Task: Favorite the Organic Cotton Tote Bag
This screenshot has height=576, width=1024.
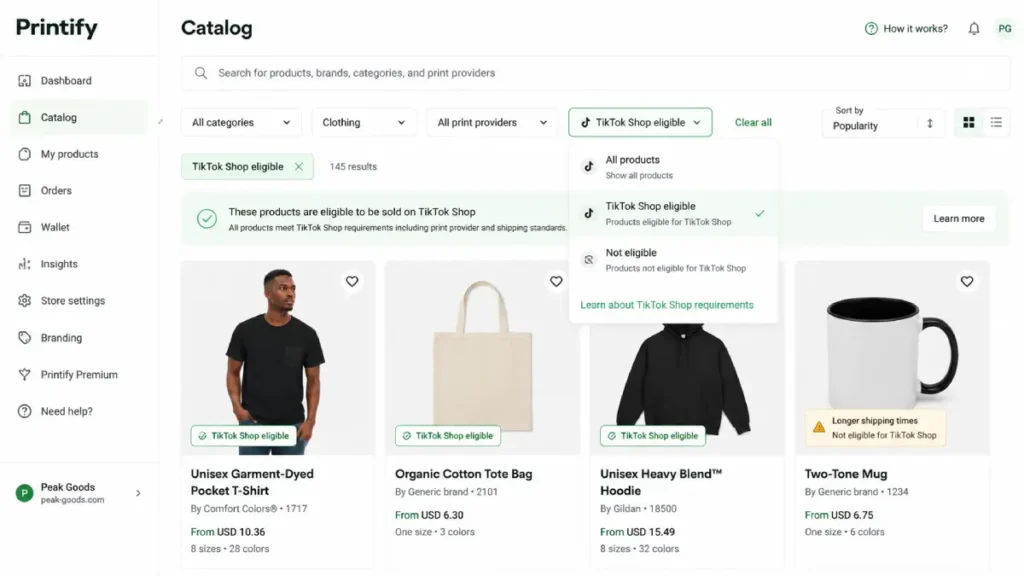Action: click(556, 281)
